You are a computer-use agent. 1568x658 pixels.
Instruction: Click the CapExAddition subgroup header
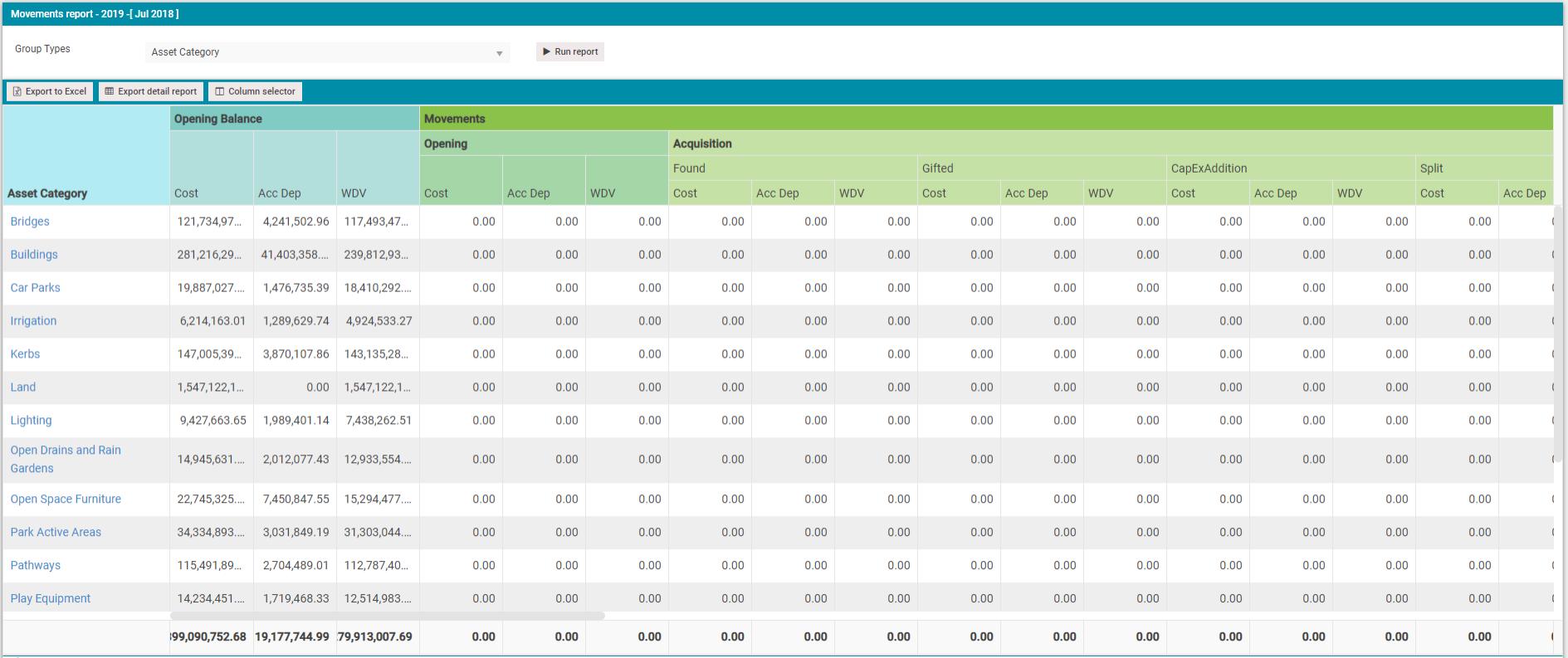[x=1291, y=168]
